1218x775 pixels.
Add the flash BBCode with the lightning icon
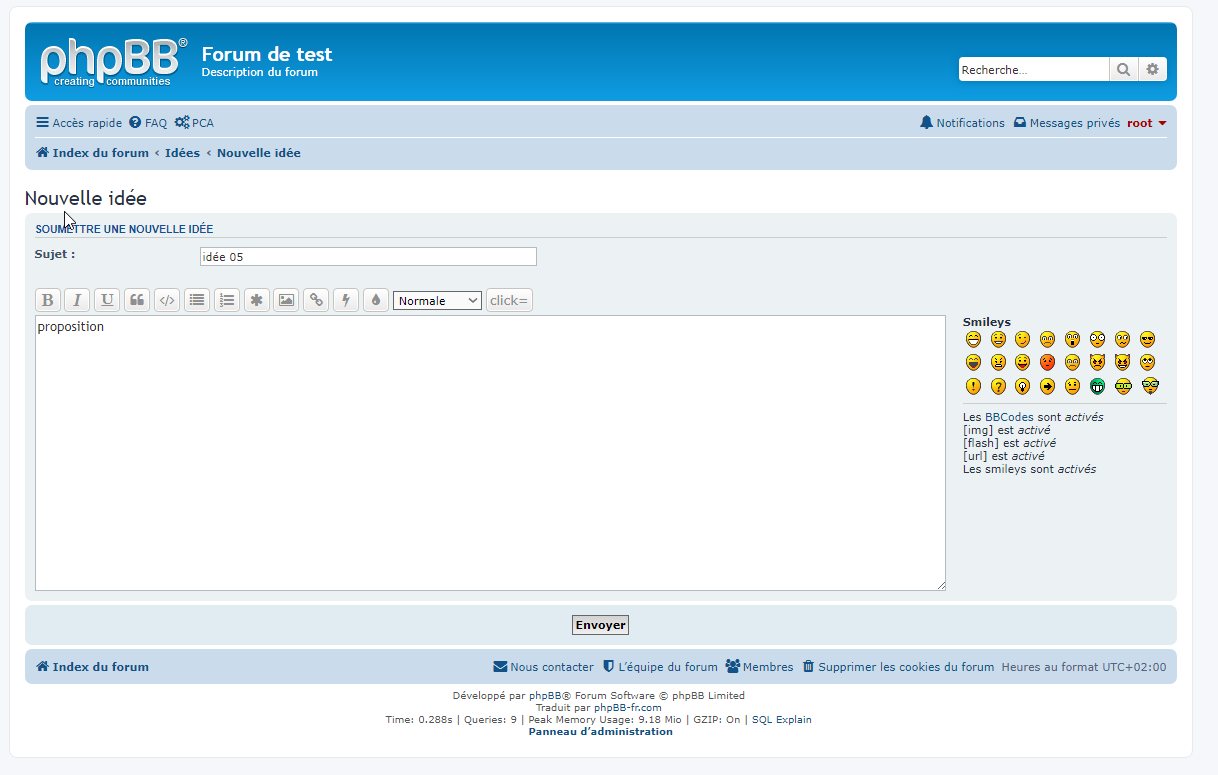(346, 300)
